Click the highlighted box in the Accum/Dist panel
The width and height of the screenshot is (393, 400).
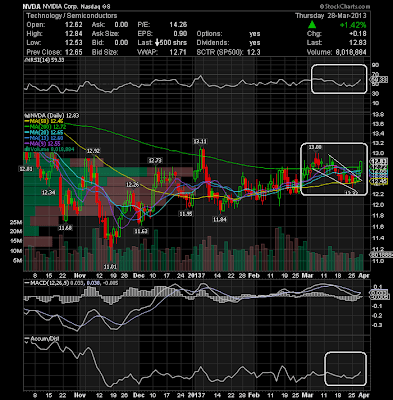[x=345, y=367]
